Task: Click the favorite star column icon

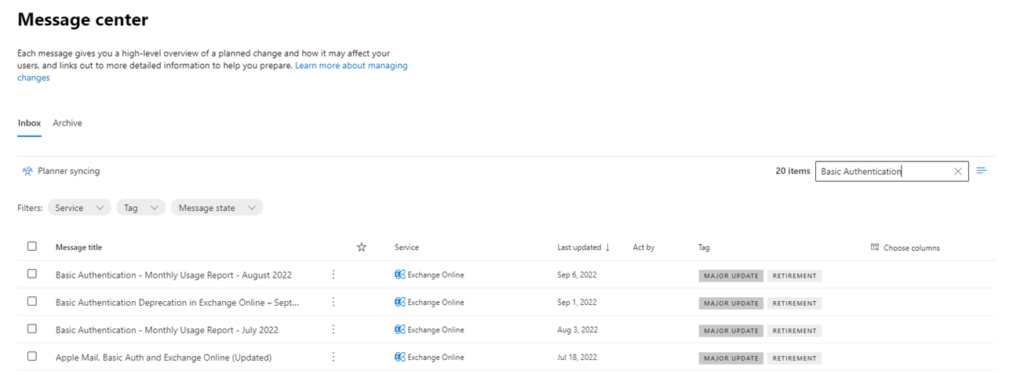Action: pos(361,247)
